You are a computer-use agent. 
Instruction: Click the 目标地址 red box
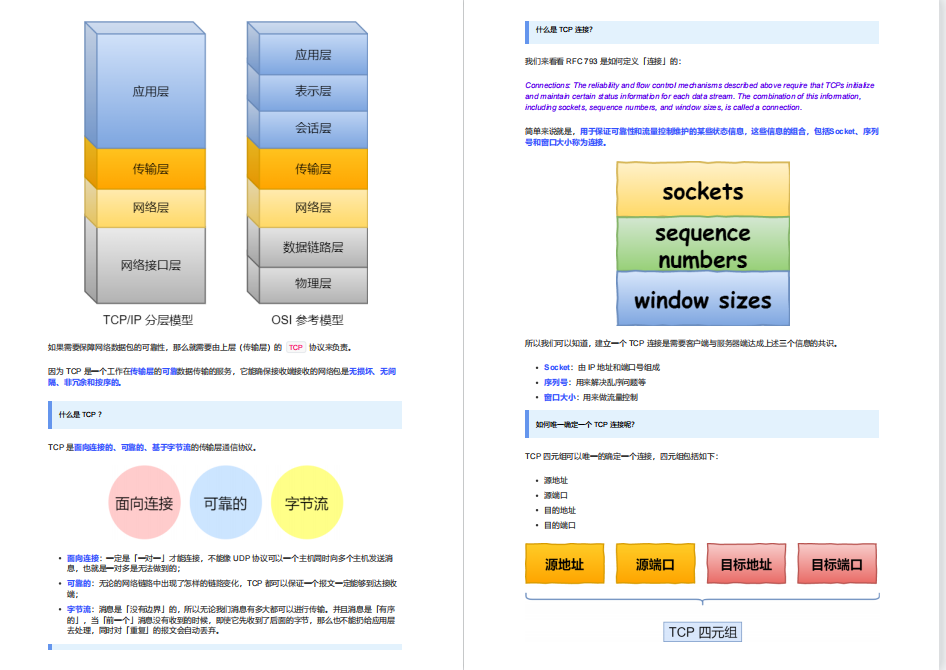pos(746,564)
